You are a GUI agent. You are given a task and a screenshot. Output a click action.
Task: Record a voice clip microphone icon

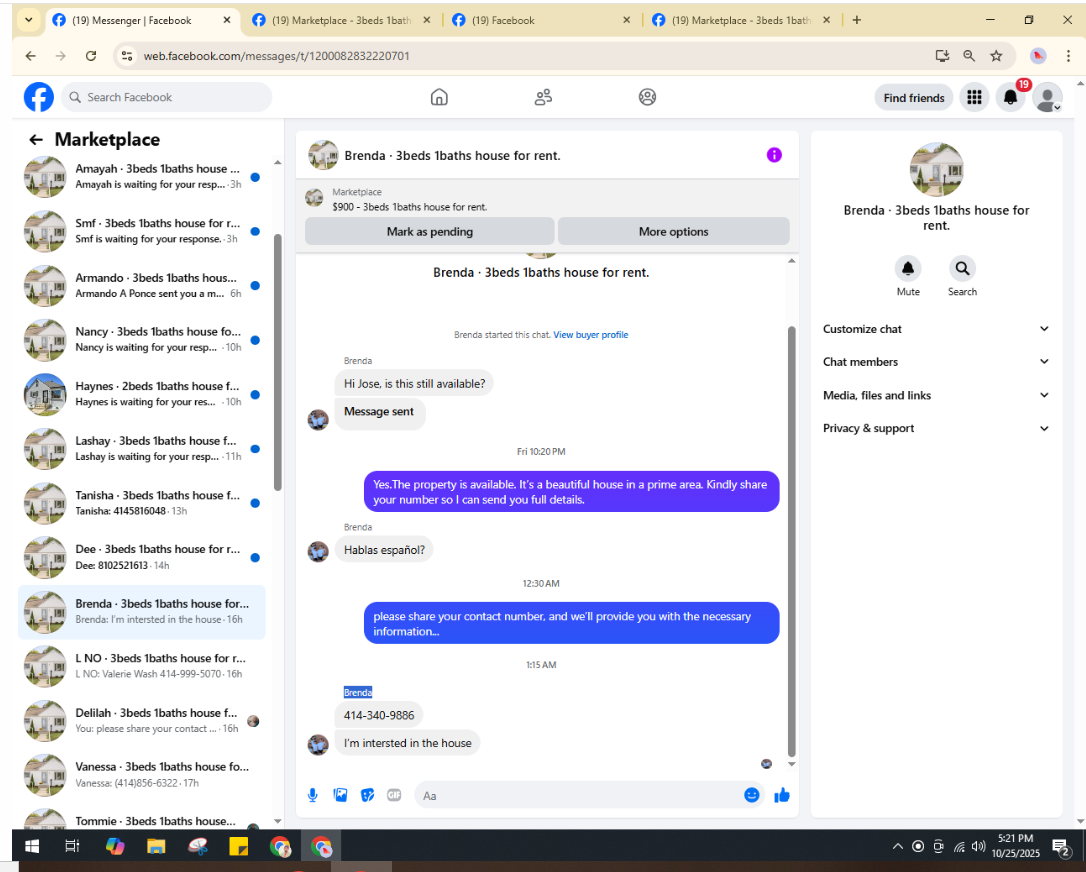tap(312, 795)
